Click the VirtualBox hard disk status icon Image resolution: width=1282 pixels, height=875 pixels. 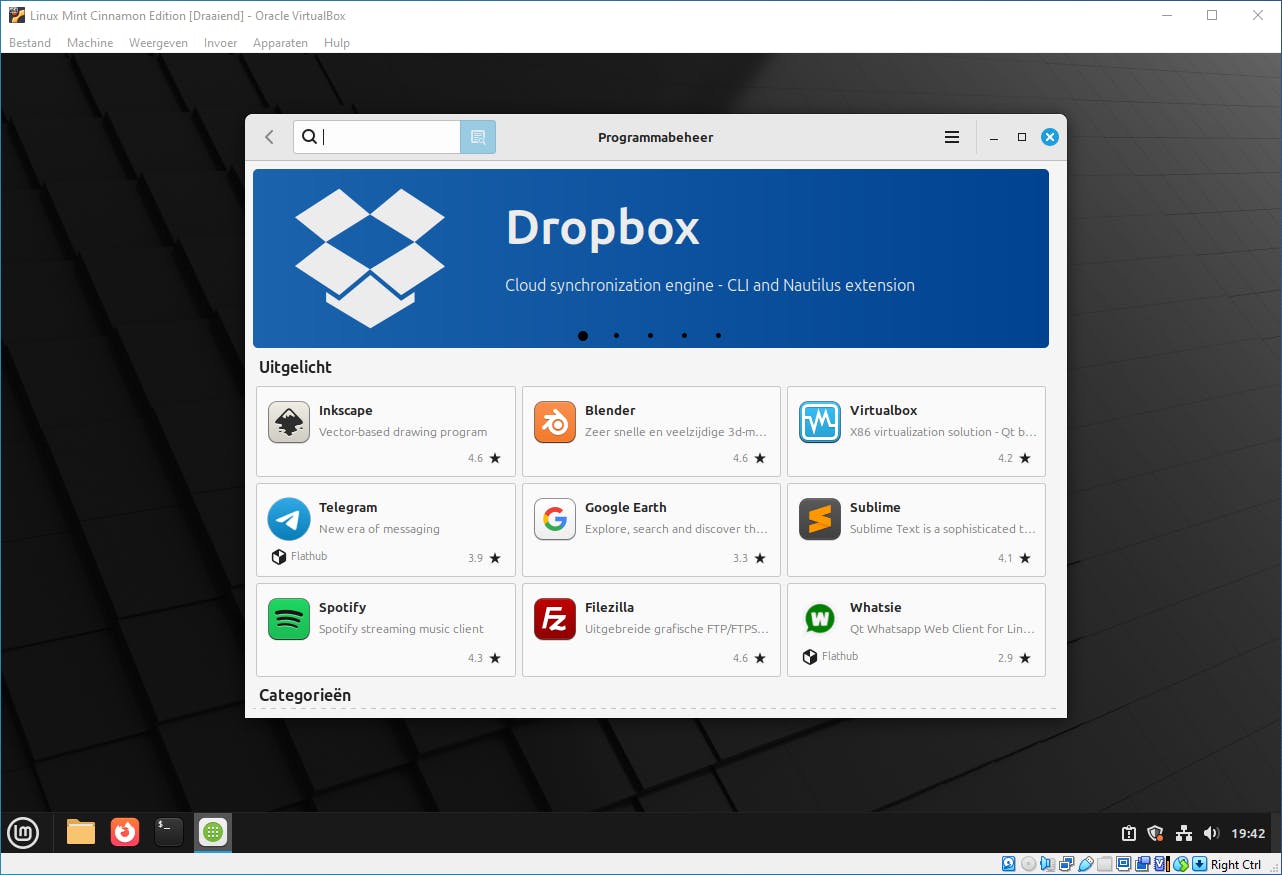click(x=1008, y=864)
